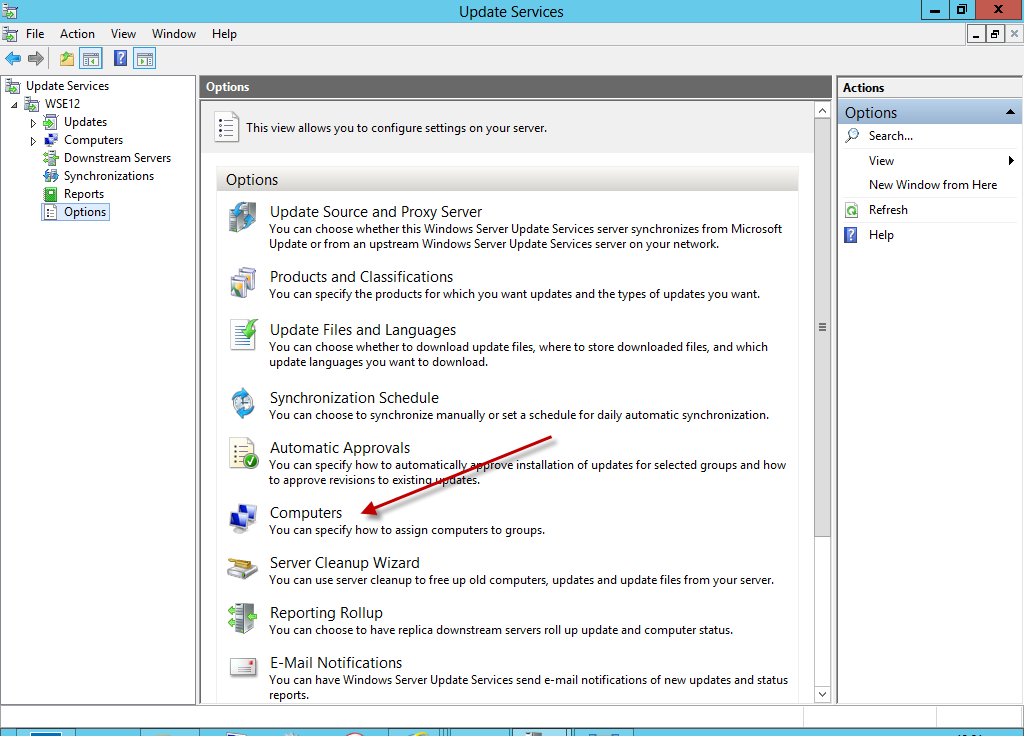Open the Products and Classifications icon
This screenshot has height=736, width=1024.
tap(243, 283)
